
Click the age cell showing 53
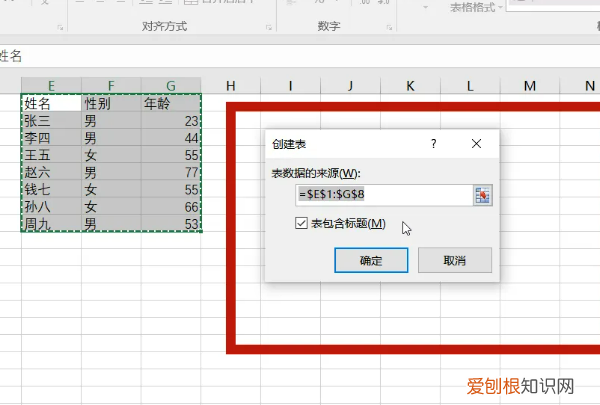[x=171, y=224]
